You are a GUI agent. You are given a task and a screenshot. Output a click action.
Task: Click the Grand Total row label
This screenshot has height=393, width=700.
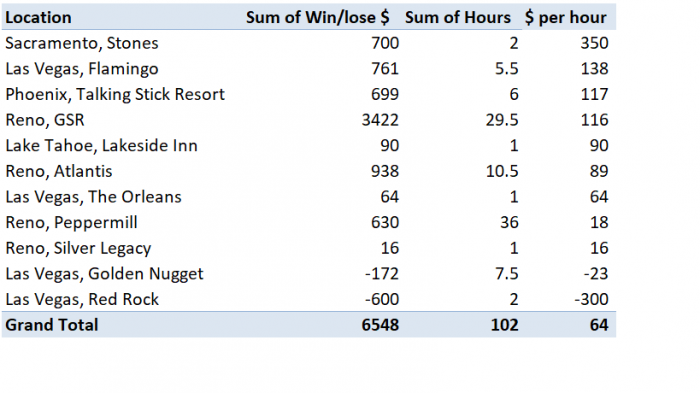click(x=51, y=325)
